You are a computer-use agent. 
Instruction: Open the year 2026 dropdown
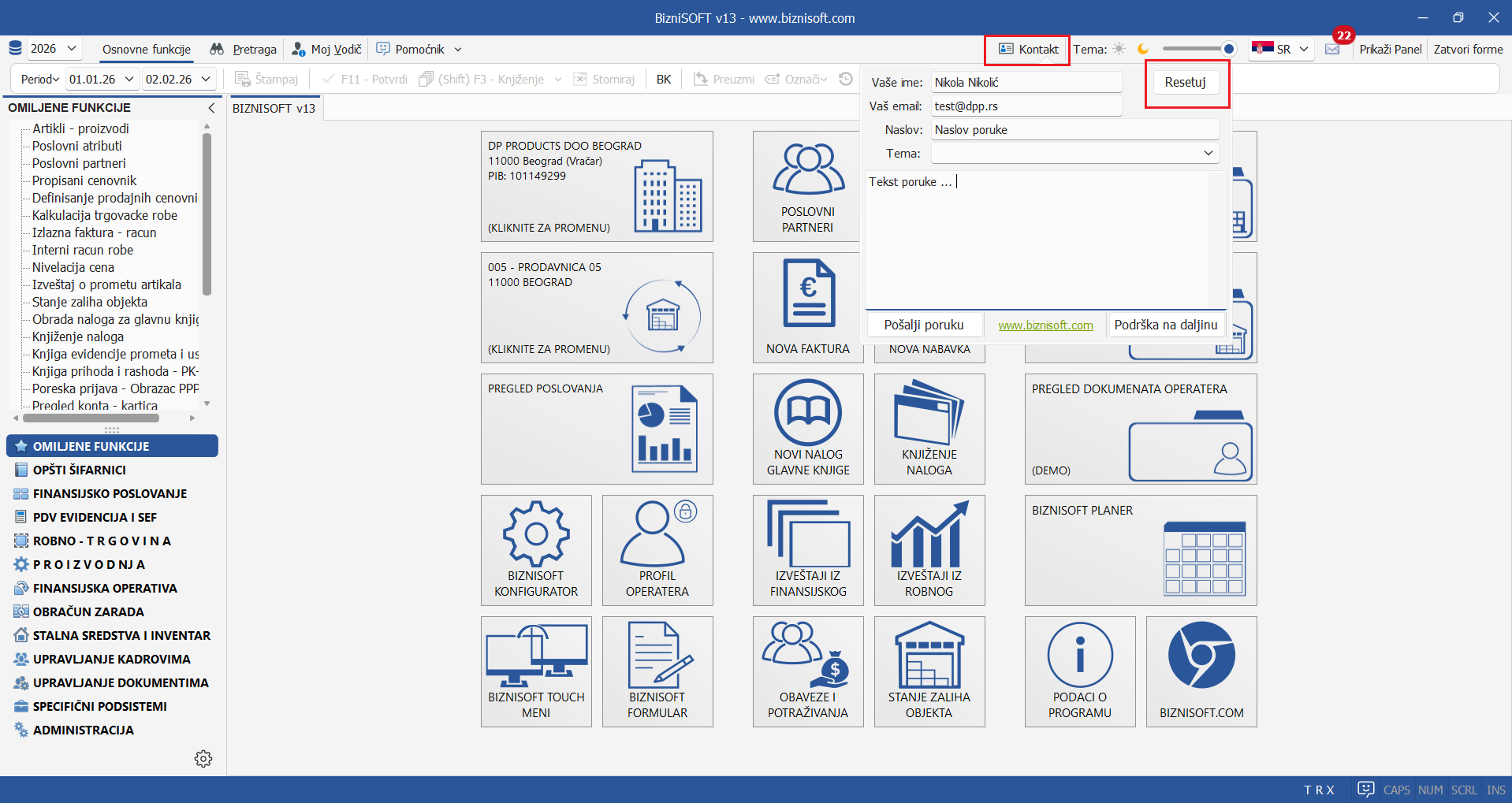(54, 49)
